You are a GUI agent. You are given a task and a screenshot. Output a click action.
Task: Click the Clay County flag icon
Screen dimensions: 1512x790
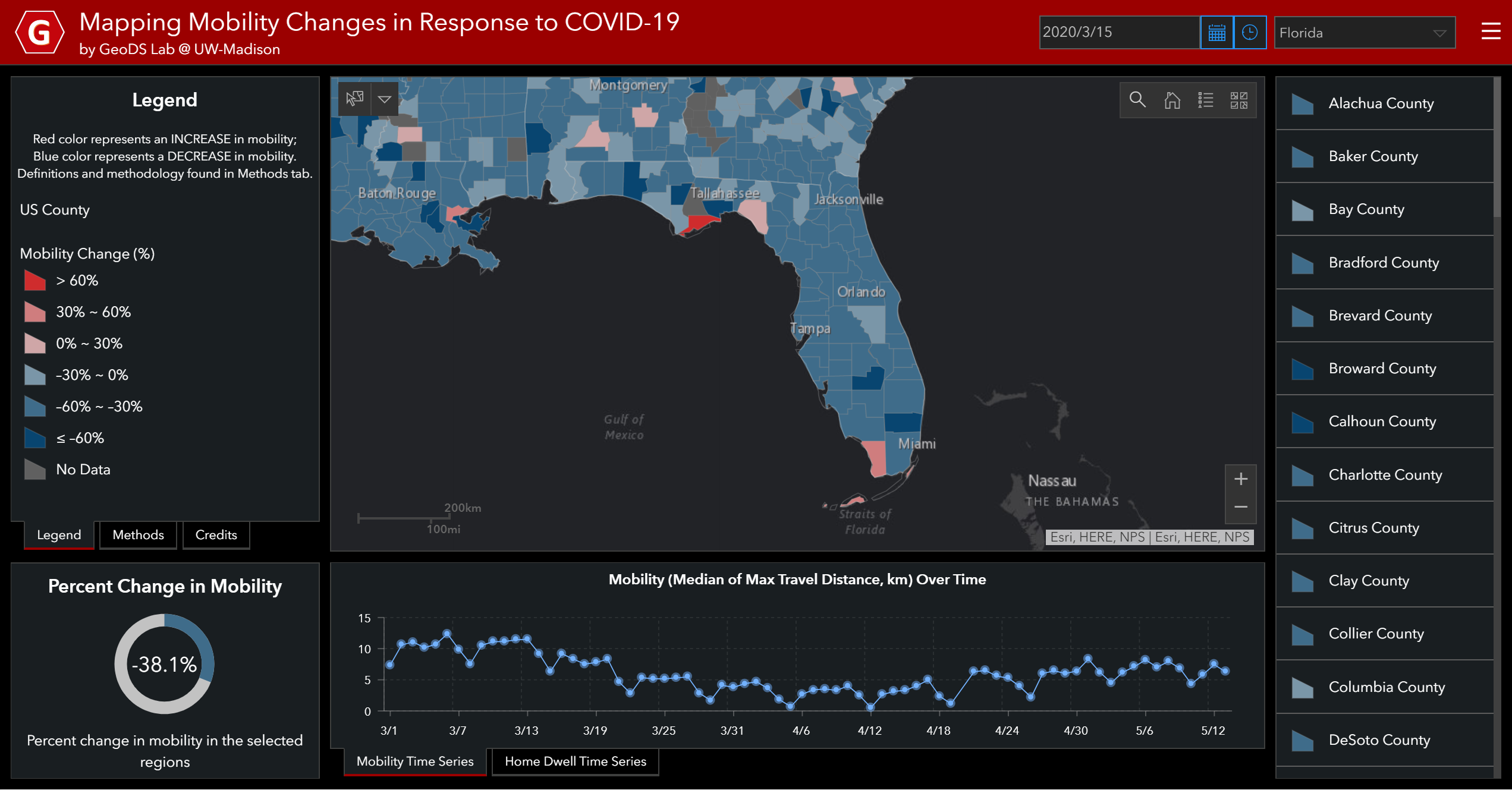click(x=1302, y=581)
